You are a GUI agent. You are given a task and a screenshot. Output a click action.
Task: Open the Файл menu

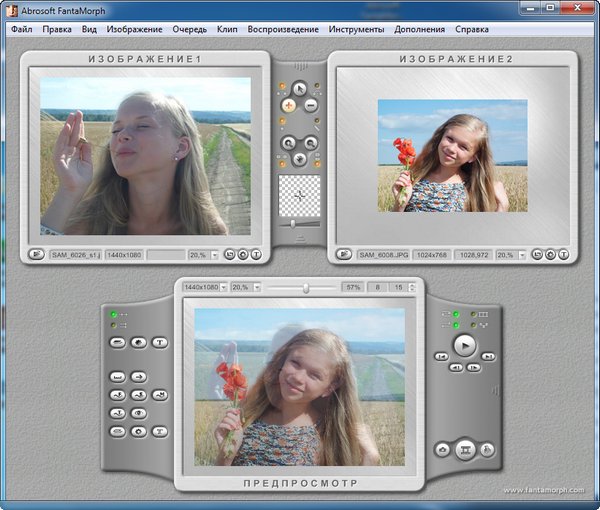pyautogui.click(x=21, y=29)
